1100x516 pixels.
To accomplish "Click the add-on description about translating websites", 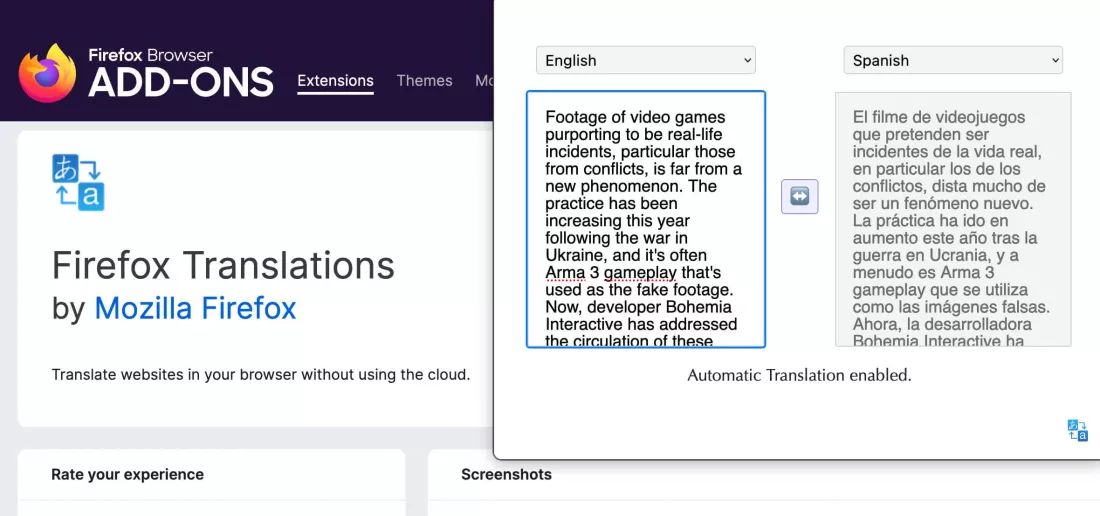I will tap(260, 374).
